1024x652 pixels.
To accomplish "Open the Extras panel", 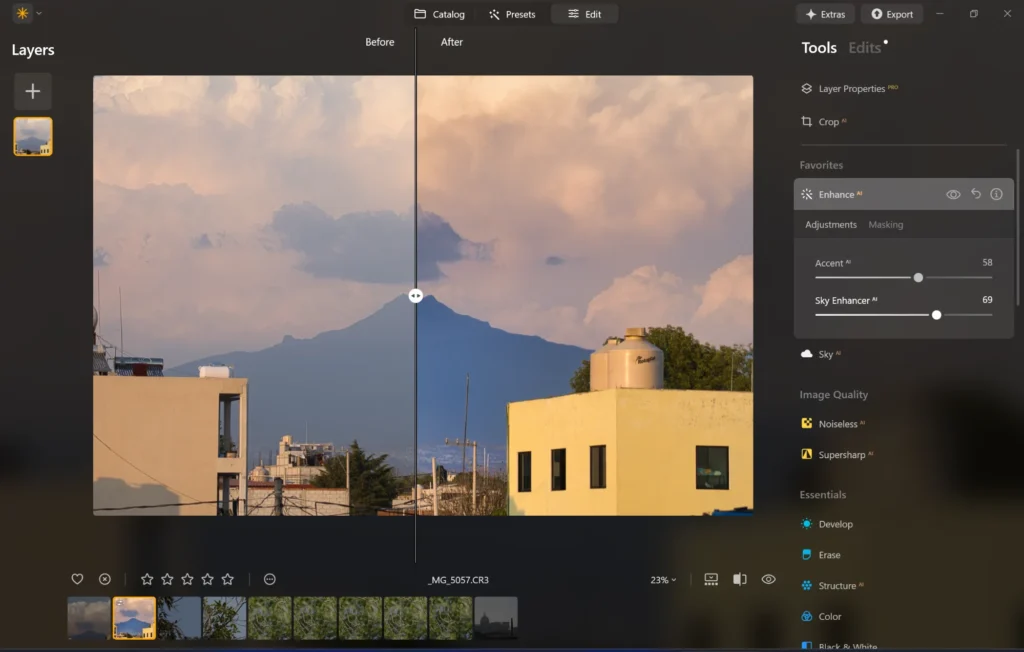I will (826, 14).
